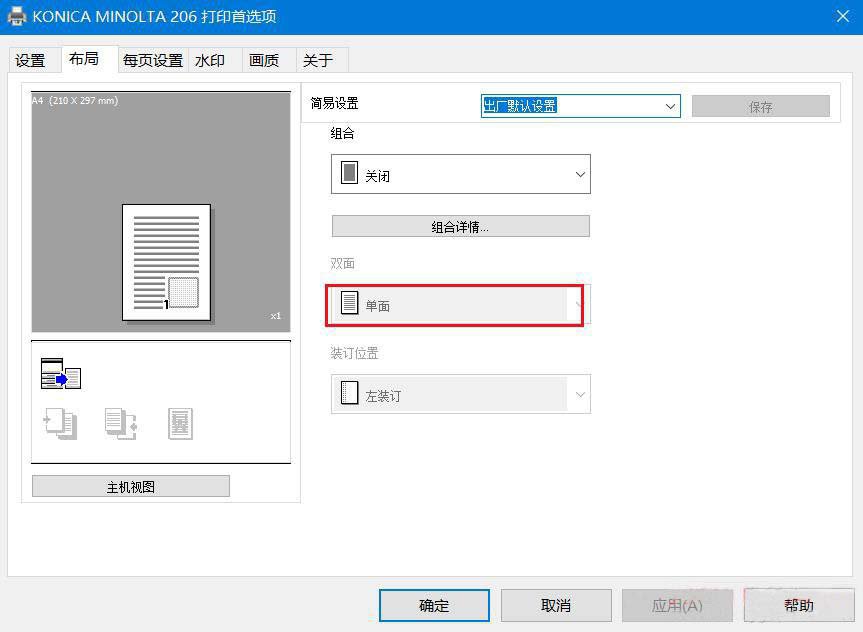This screenshot has height=632, width=863.
Task: Click the 组合 label text
Action: pyautogui.click(x=342, y=133)
